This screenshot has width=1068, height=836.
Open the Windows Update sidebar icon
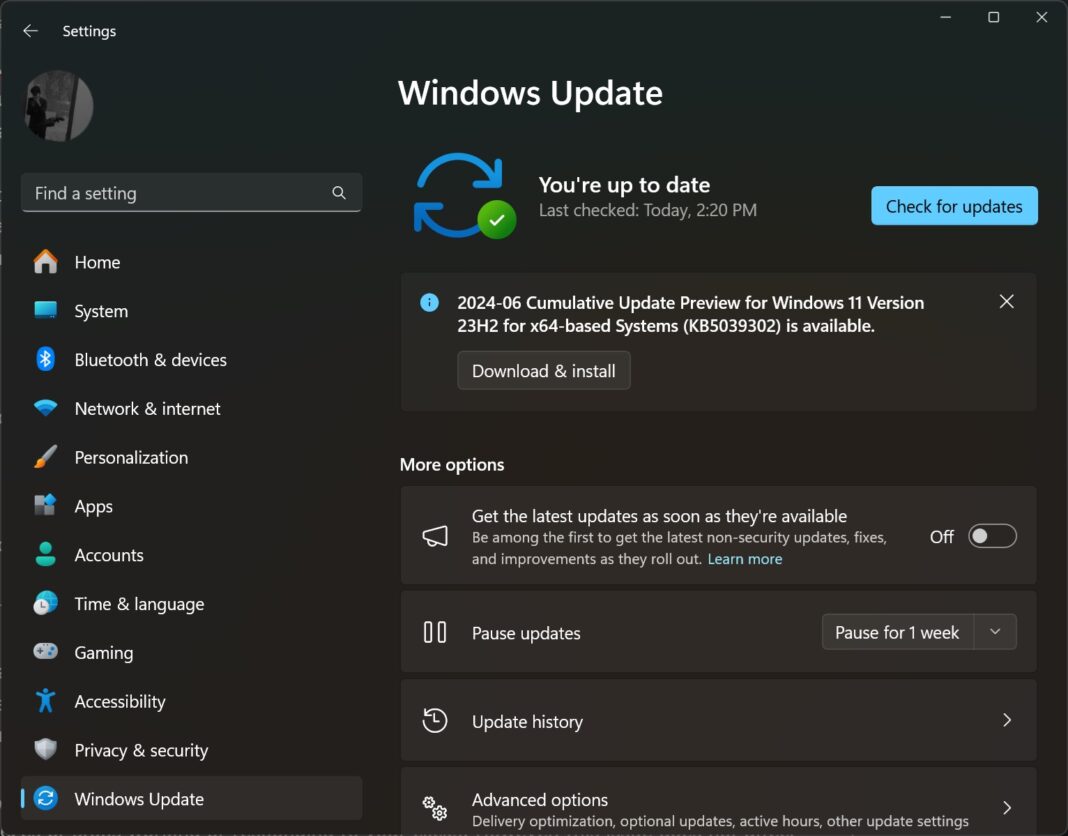pyautogui.click(x=46, y=798)
